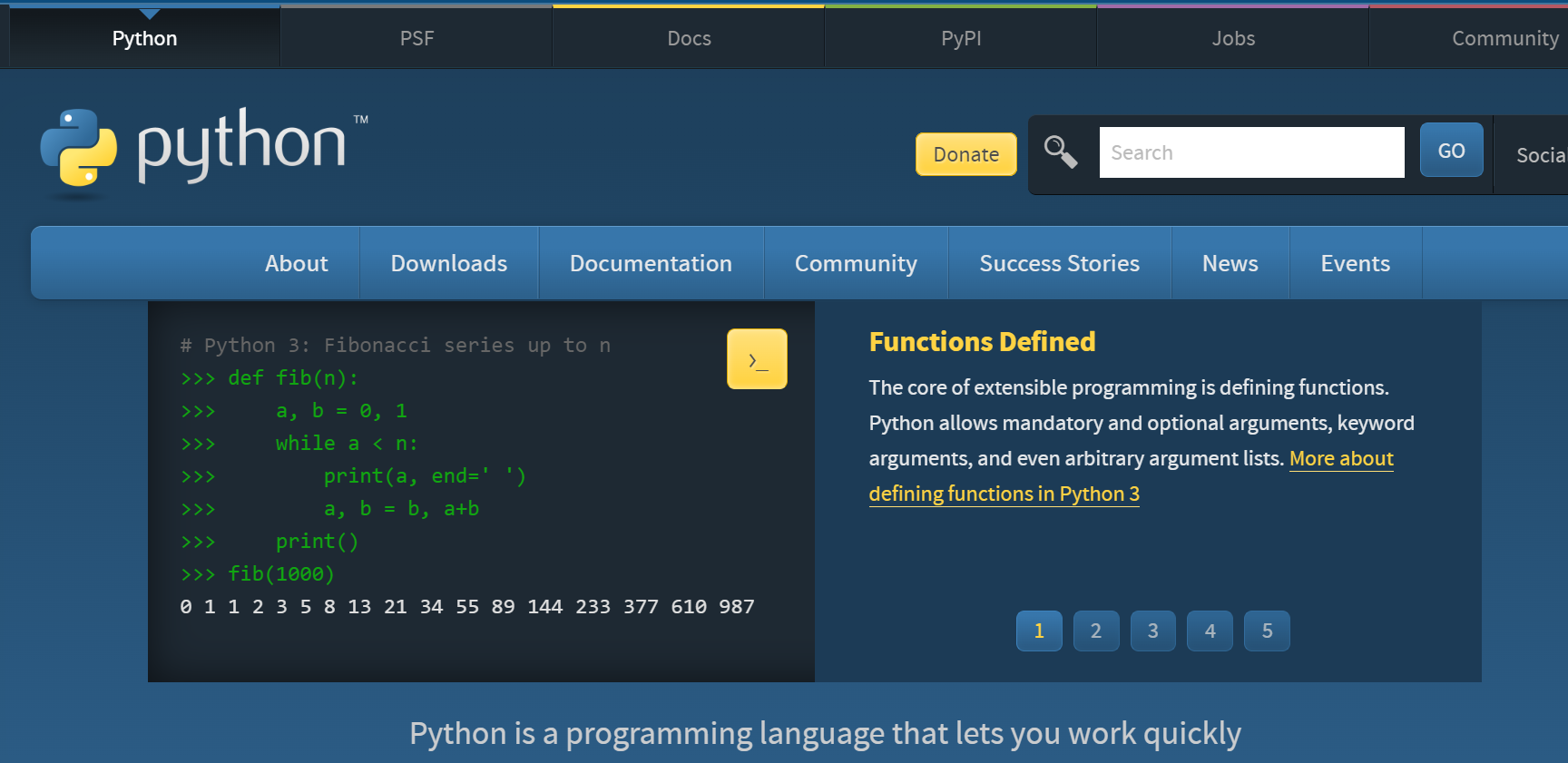Follow the defining functions in Python 3 link

pyautogui.click(x=1004, y=494)
